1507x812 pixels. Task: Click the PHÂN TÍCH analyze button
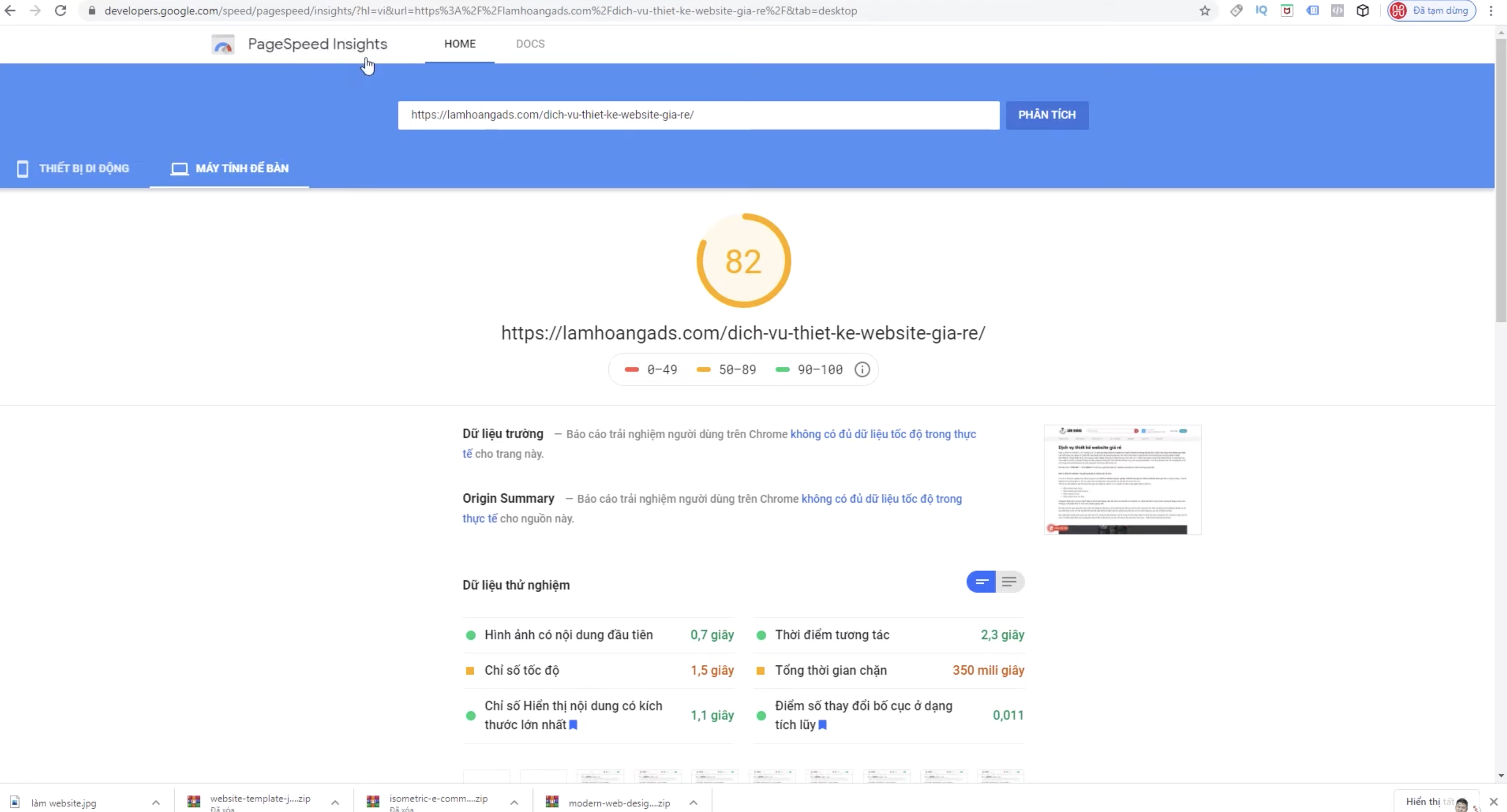pos(1047,115)
